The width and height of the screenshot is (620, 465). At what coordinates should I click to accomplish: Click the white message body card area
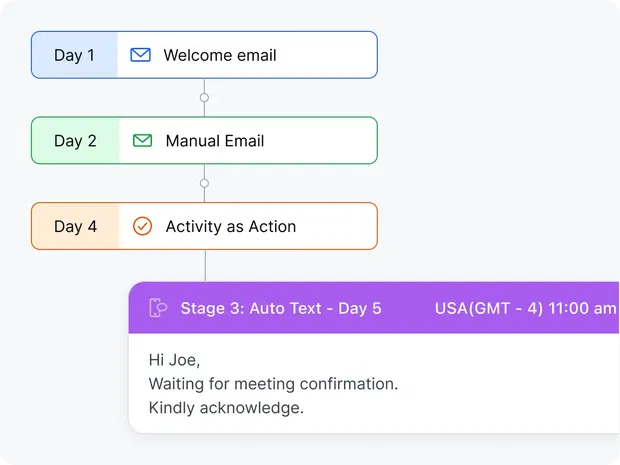[374, 383]
